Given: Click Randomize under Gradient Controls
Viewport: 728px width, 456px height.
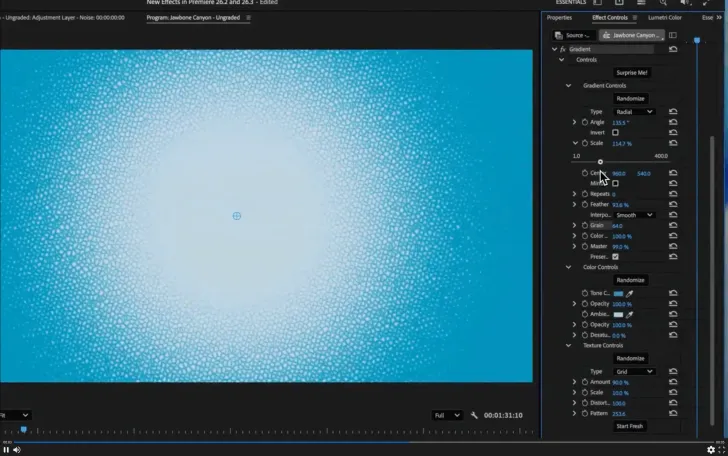Looking at the screenshot, I should [630, 98].
